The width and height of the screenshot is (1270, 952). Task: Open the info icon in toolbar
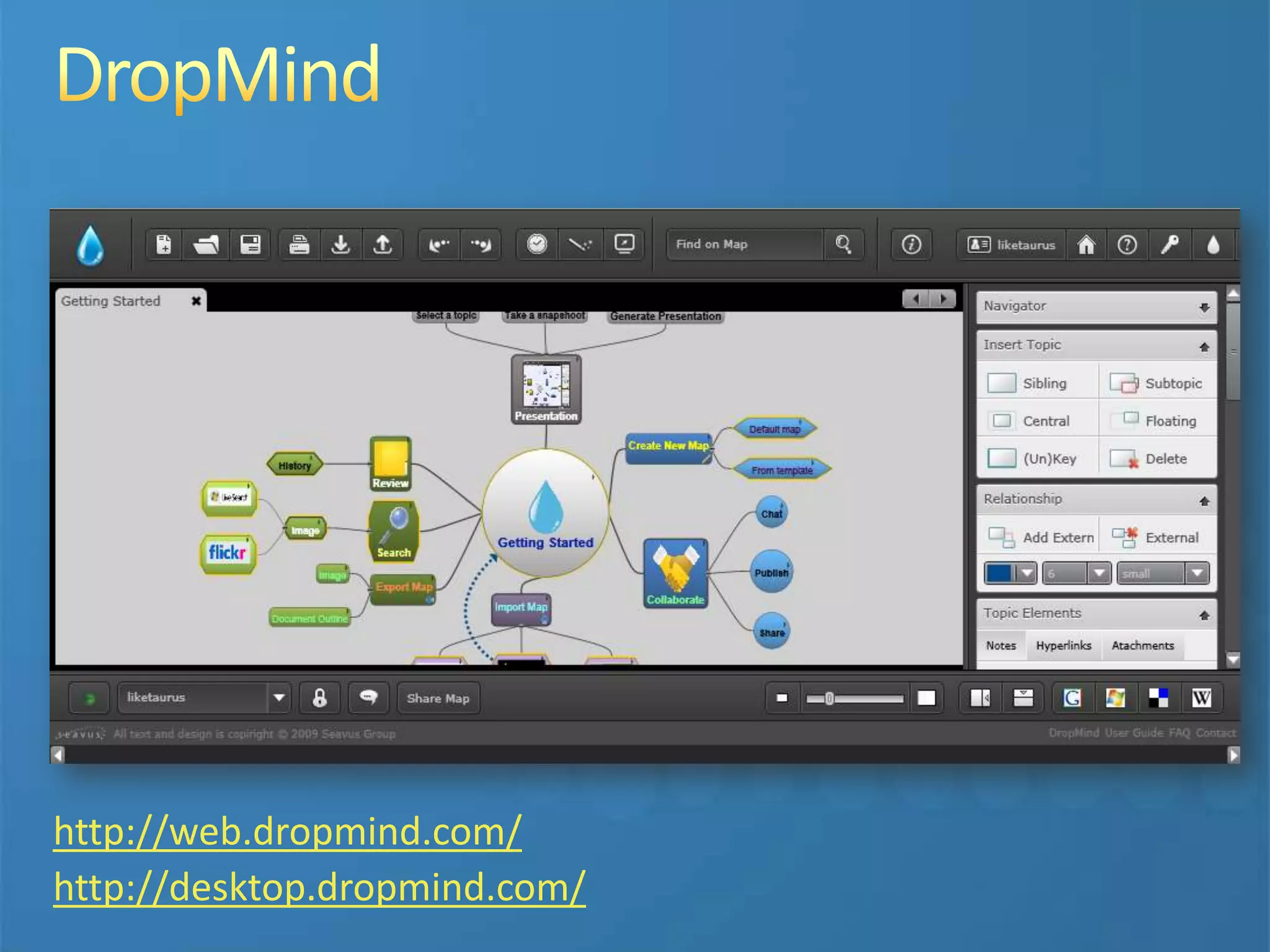click(x=911, y=245)
